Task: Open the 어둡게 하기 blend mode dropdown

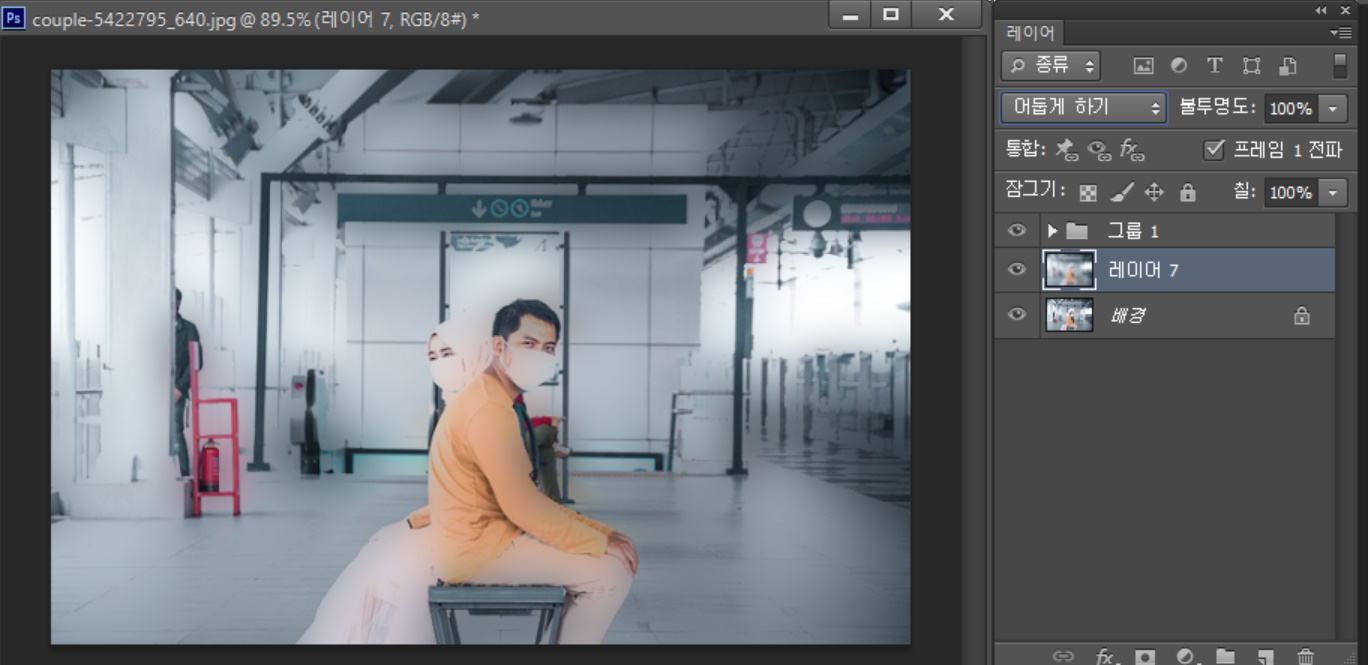Action: point(1084,108)
